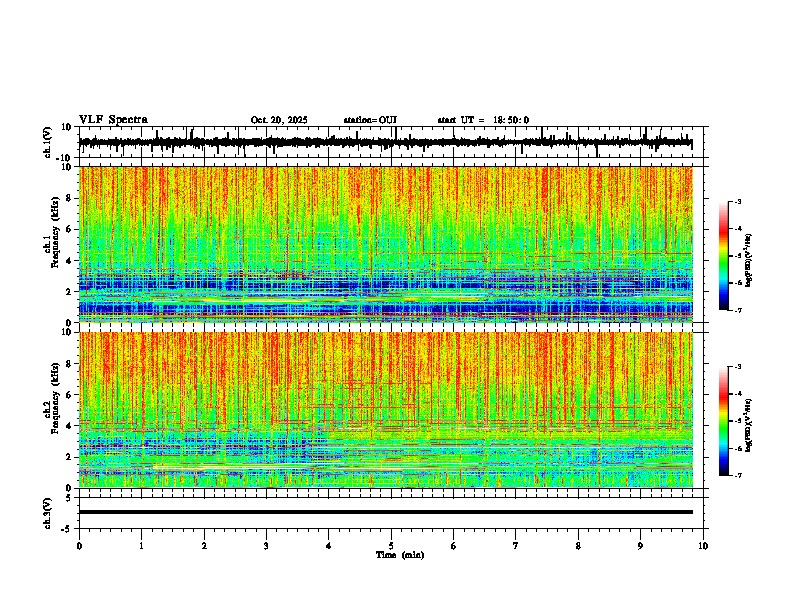Click the "ch.1(V)" waveform axis label
This screenshot has width=792, height=612.
pyautogui.click(x=48, y=142)
